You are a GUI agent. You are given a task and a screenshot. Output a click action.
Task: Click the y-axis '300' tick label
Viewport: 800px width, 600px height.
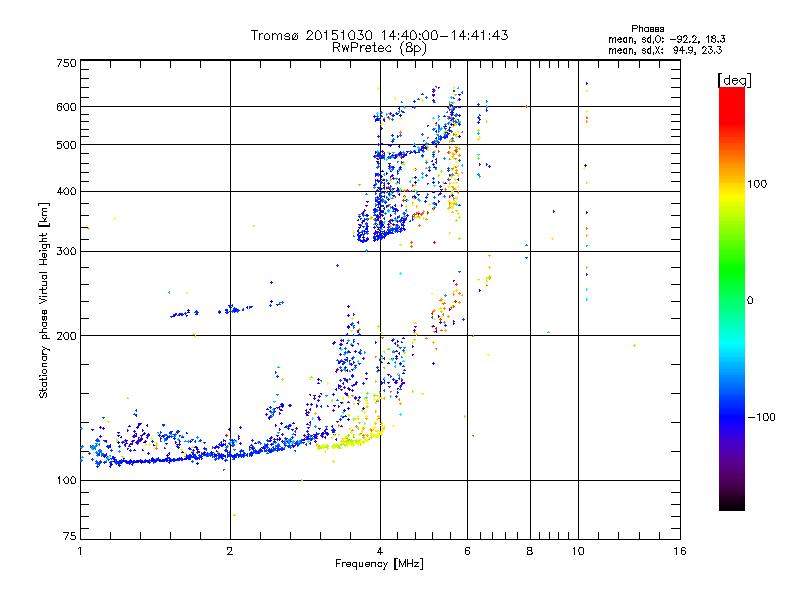tap(66, 252)
